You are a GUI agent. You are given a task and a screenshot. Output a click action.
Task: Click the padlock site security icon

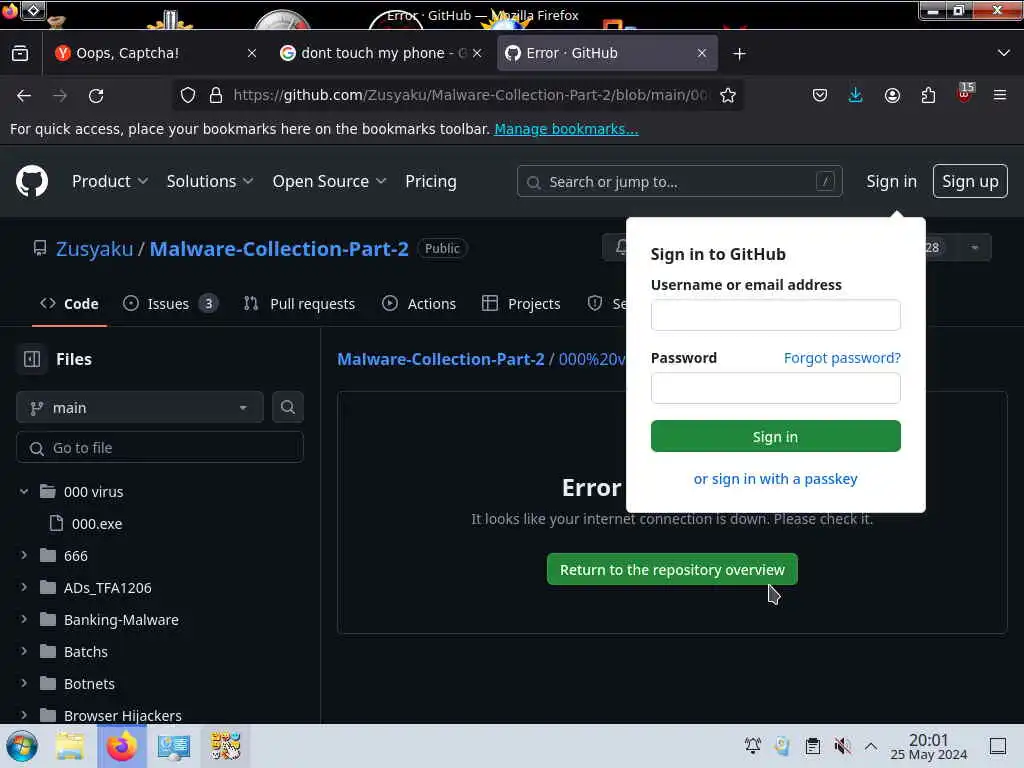pos(216,95)
